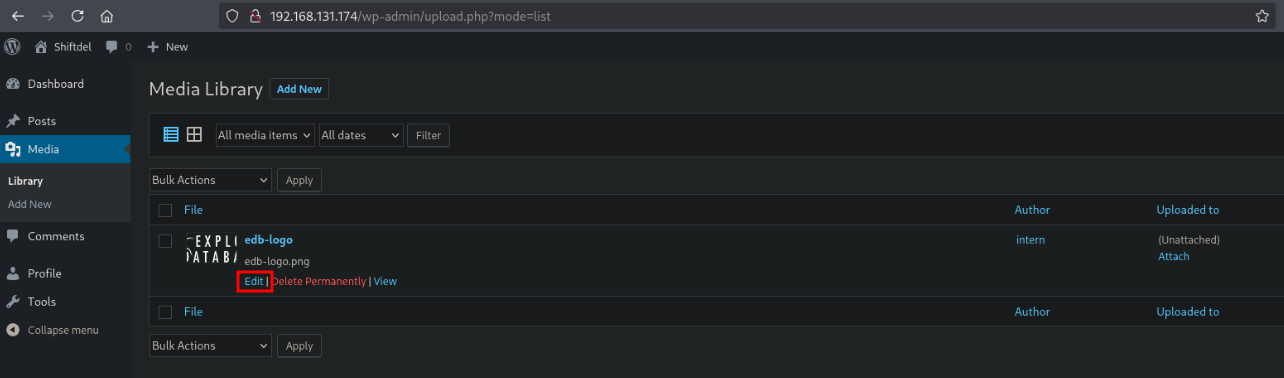Reload the page with browser refresh icon

pos(77,16)
